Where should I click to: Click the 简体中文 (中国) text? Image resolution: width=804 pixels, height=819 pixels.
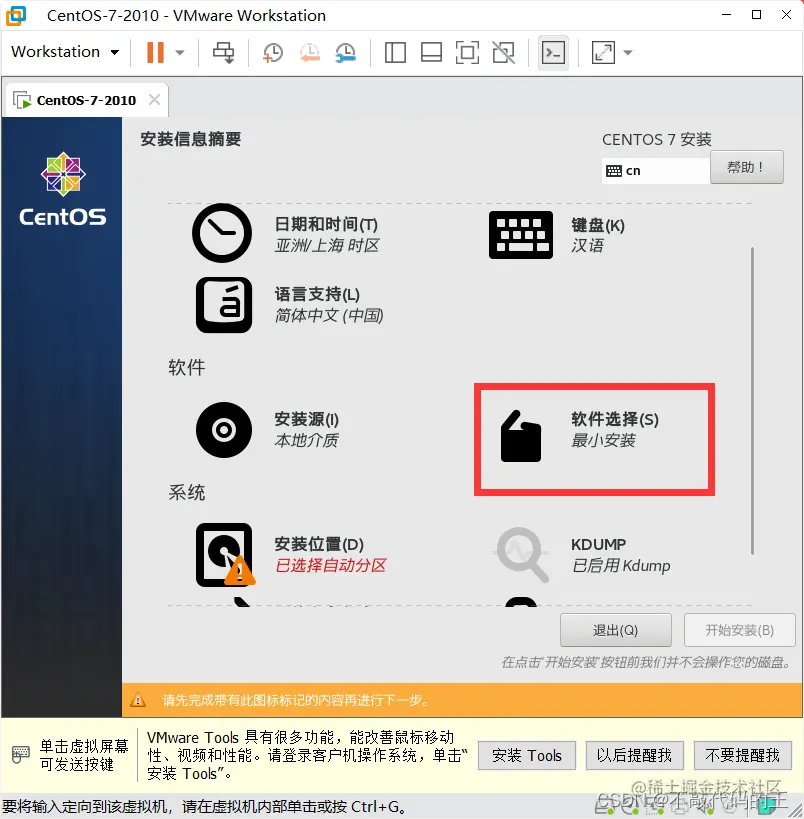point(329,315)
